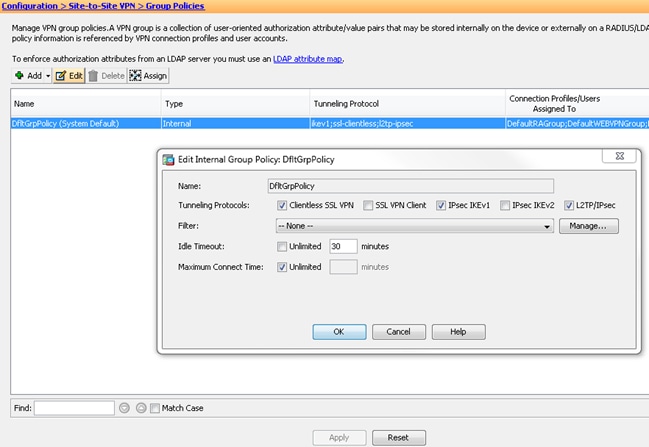The width and height of the screenshot is (649, 447).
Task: Open the Filter dropdown
Action: click(415, 226)
